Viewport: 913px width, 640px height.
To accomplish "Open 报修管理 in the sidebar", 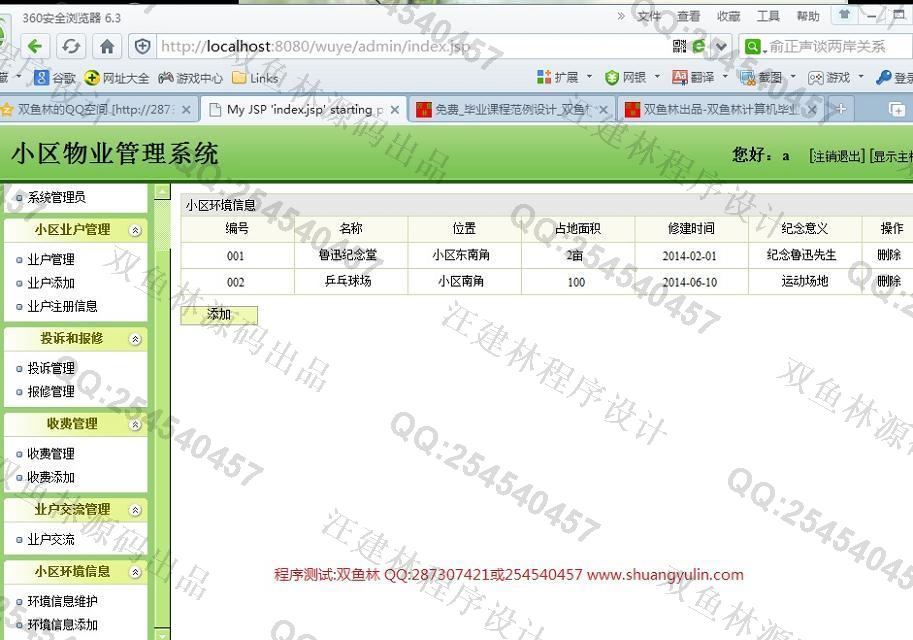I will coord(51,392).
